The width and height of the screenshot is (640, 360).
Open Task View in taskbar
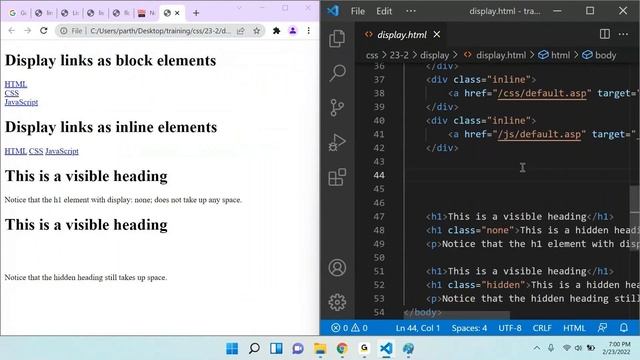[276, 349]
